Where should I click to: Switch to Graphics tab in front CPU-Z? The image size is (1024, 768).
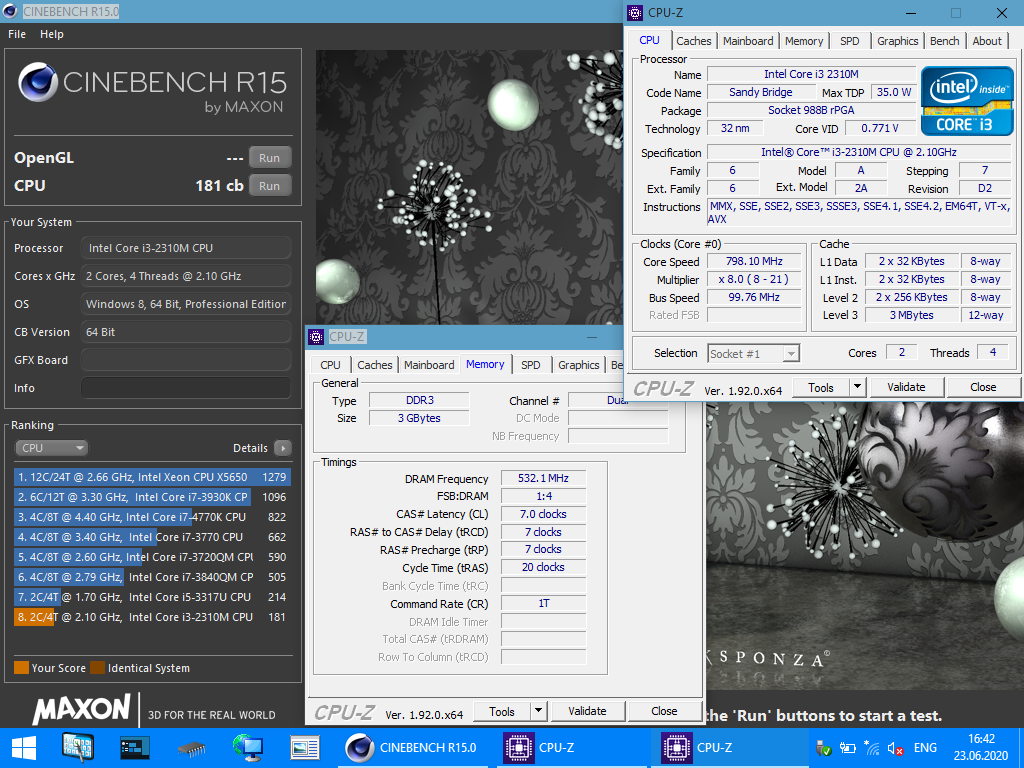[x=897, y=40]
